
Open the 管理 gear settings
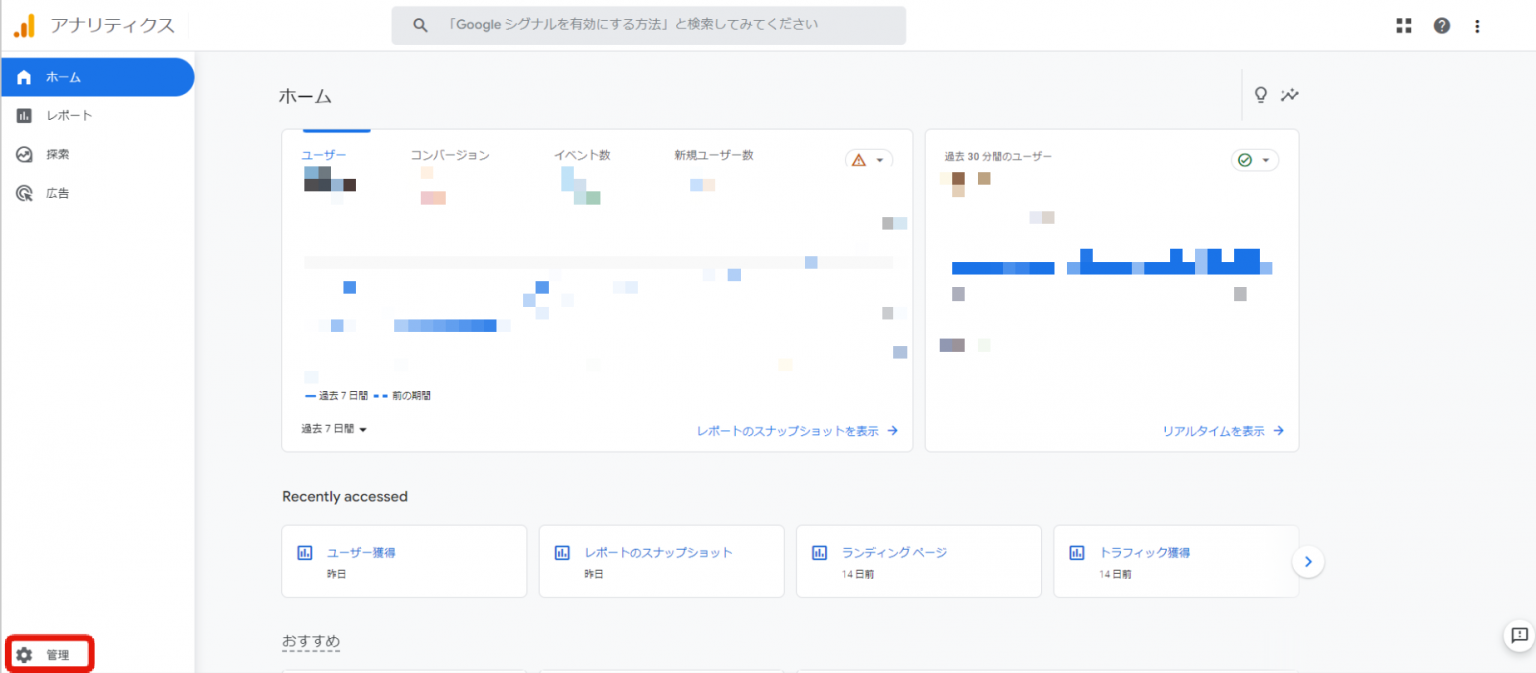(x=49, y=655)
